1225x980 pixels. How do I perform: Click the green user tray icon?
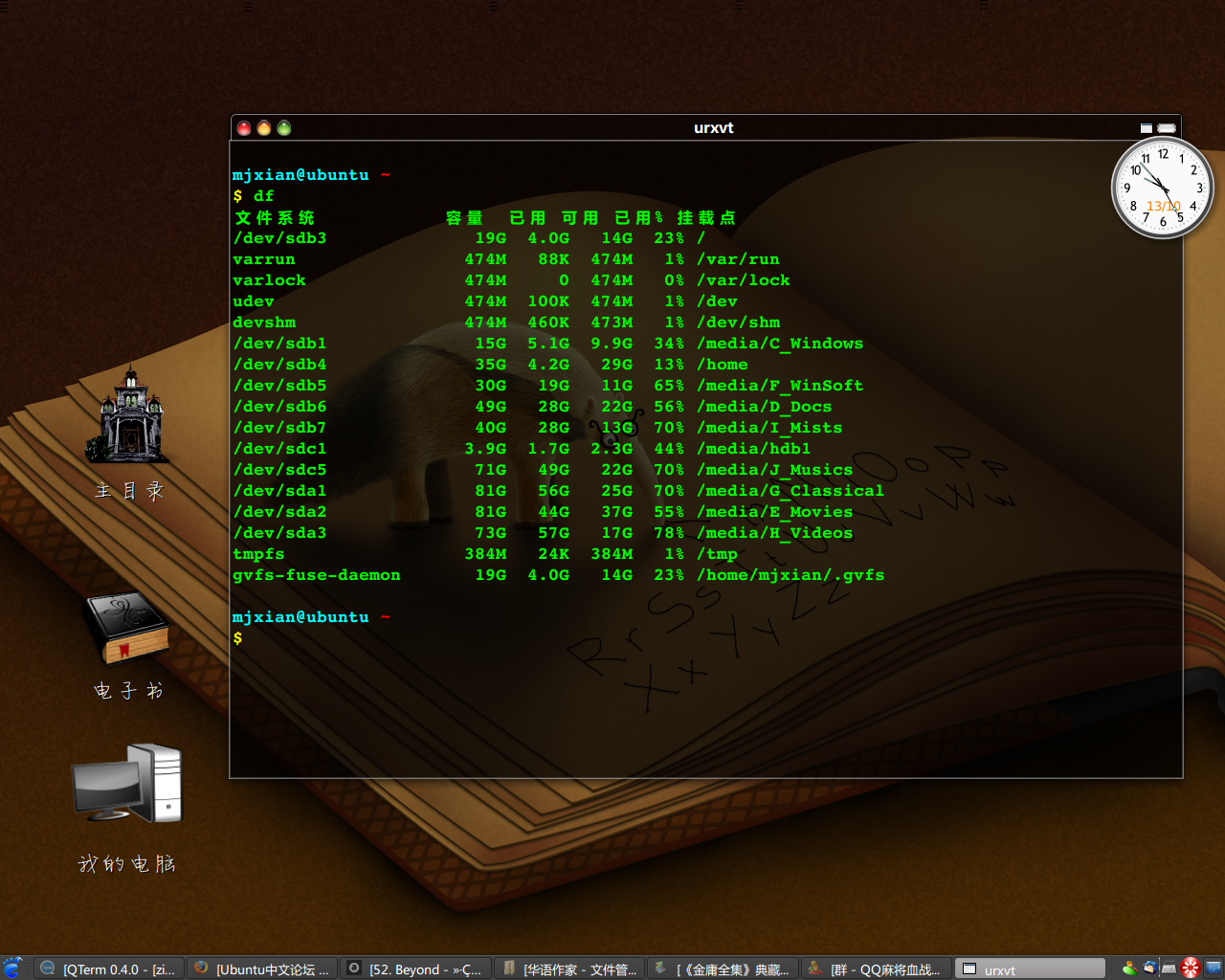point(1130,969)
